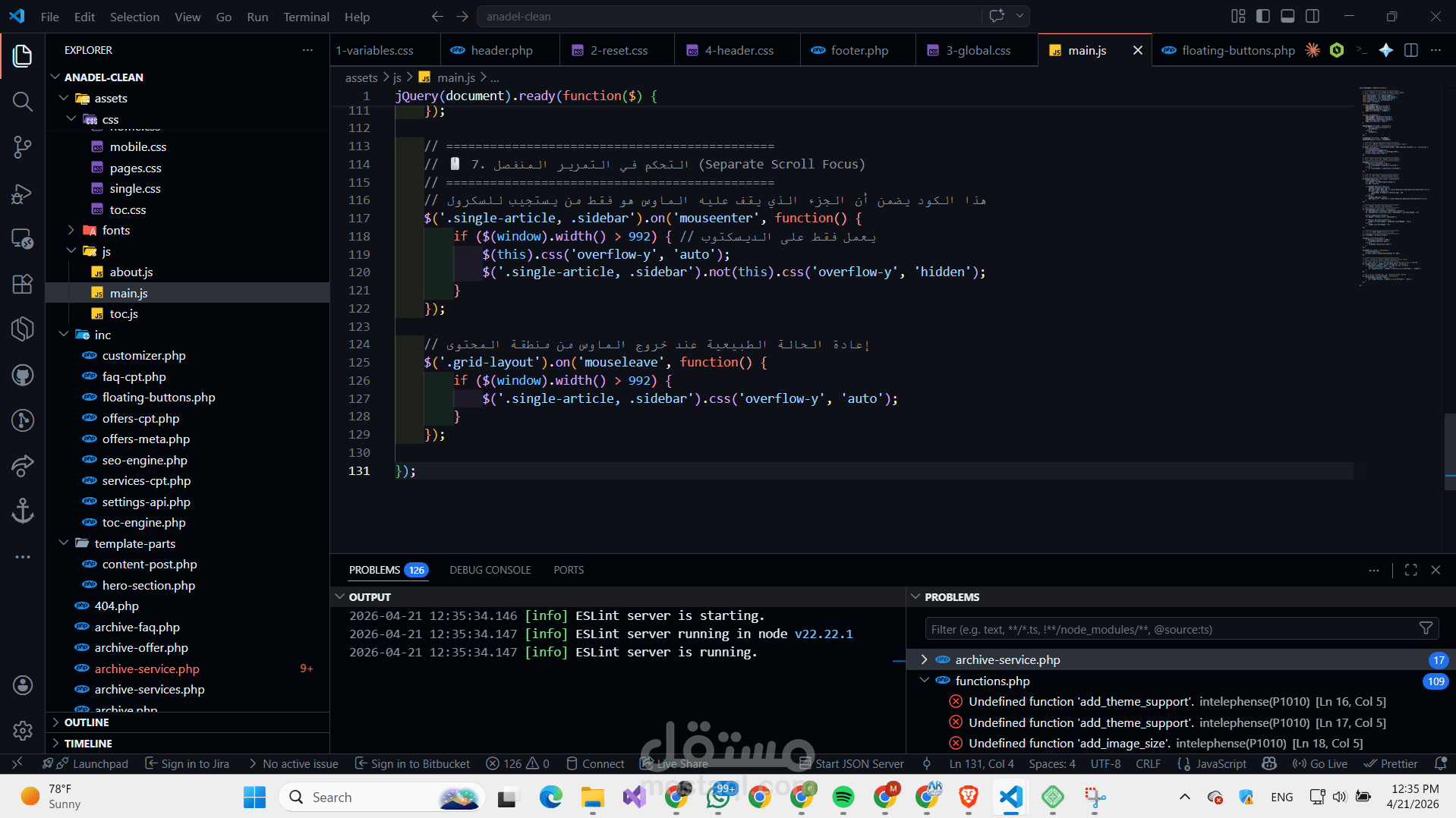
Task: Toggle the primary side bar
Action: (x=1263, y=16)
